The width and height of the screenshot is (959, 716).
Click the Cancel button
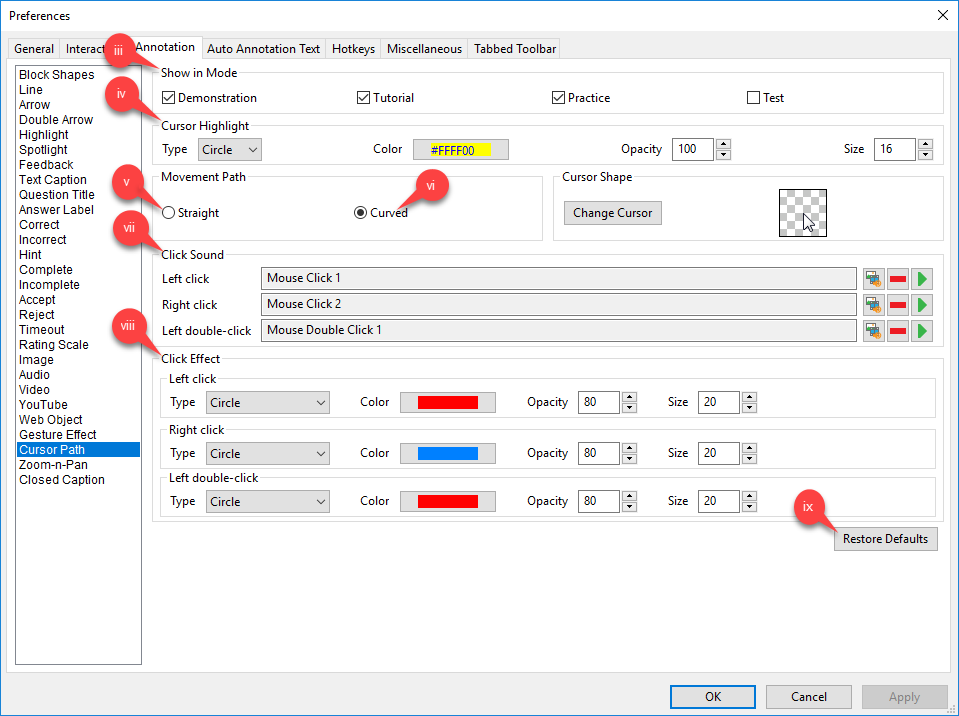pos(809,696)
